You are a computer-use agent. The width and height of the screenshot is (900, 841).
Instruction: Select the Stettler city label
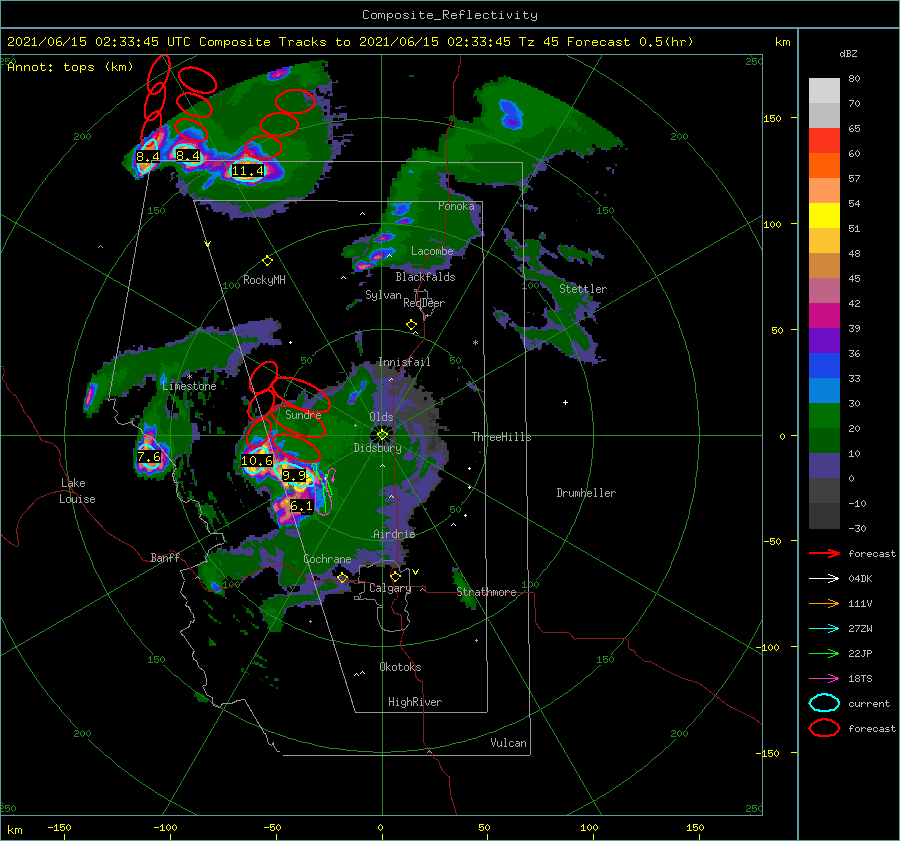tap(583, 289)
